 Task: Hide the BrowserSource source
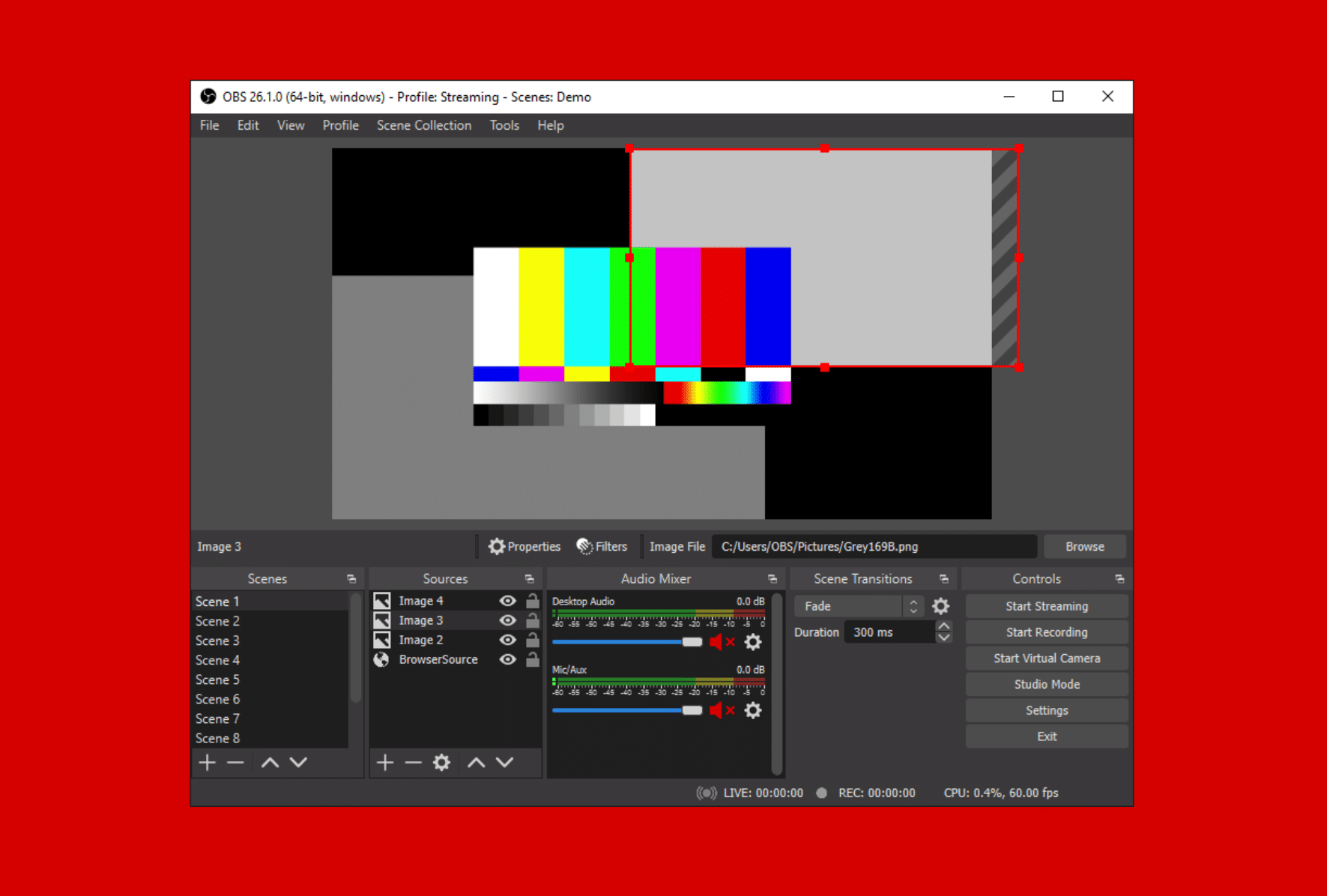508,659
